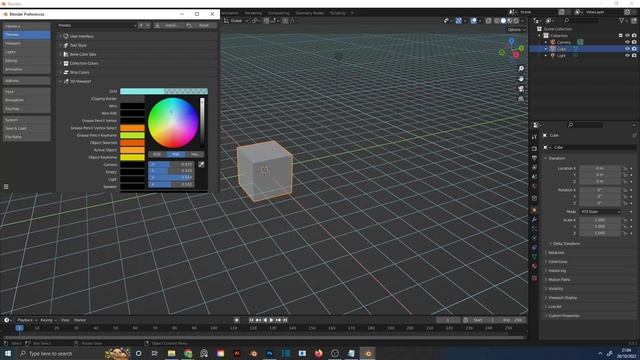
Task: Click the Grid color swatch
Action: point(164,91)
